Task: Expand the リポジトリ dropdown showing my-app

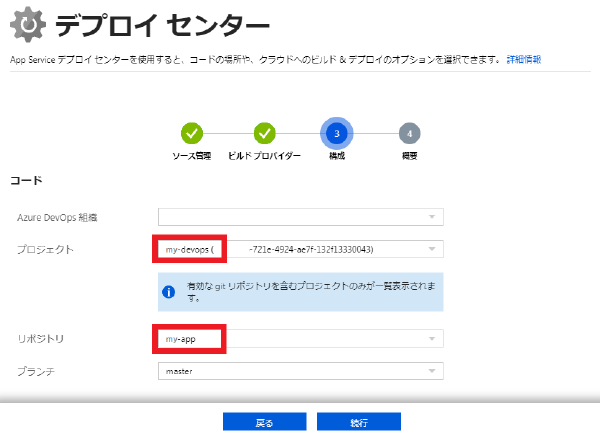Action: 300,340
